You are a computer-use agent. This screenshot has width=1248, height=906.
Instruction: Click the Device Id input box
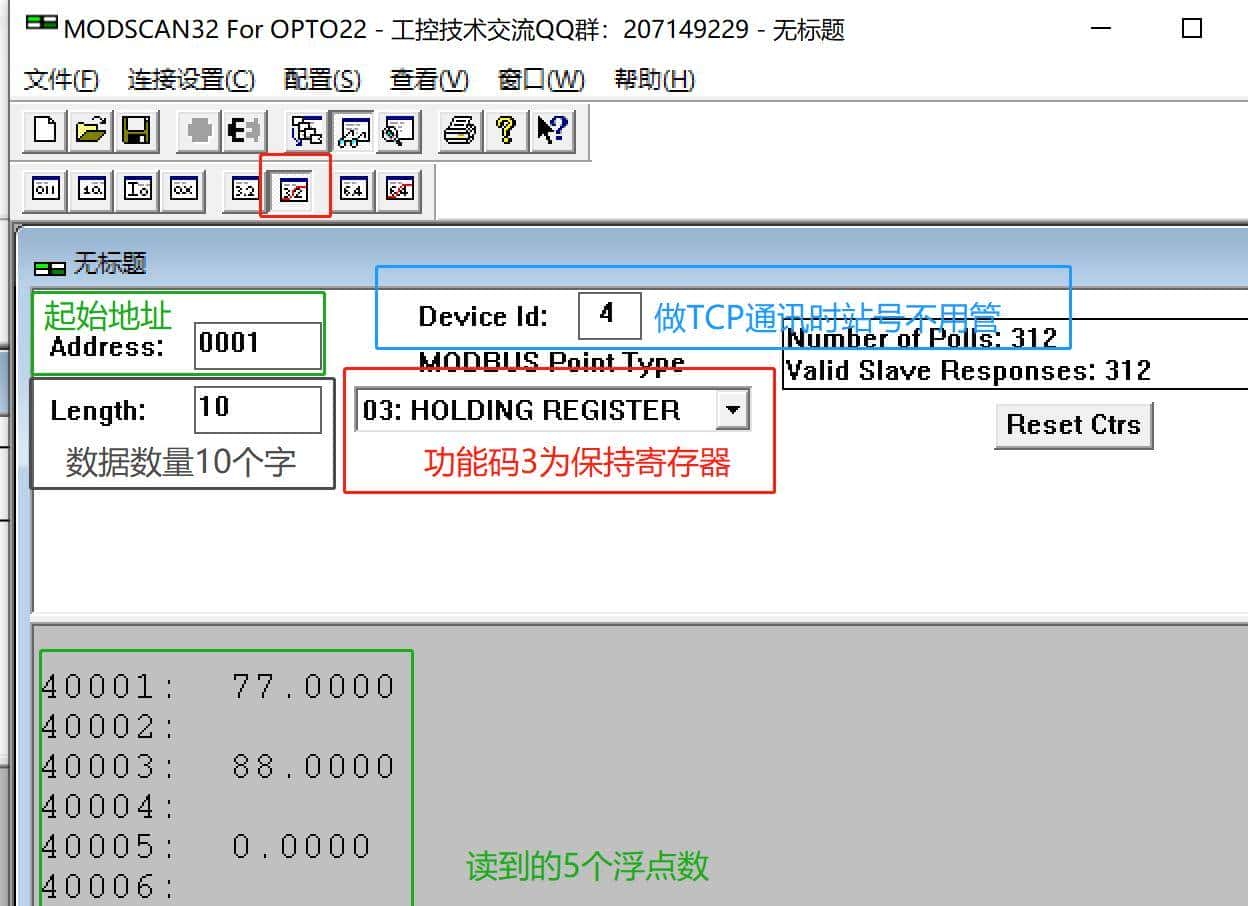(608, 315)
